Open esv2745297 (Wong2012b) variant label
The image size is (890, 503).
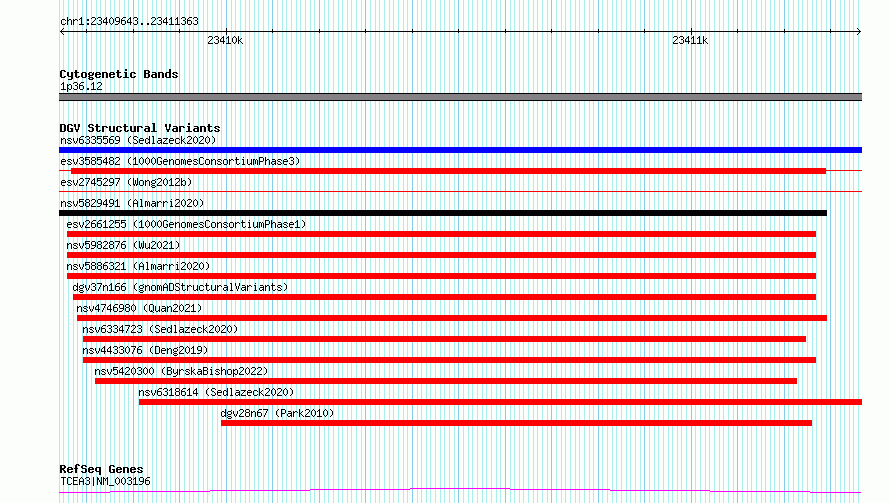click(126, 182)
